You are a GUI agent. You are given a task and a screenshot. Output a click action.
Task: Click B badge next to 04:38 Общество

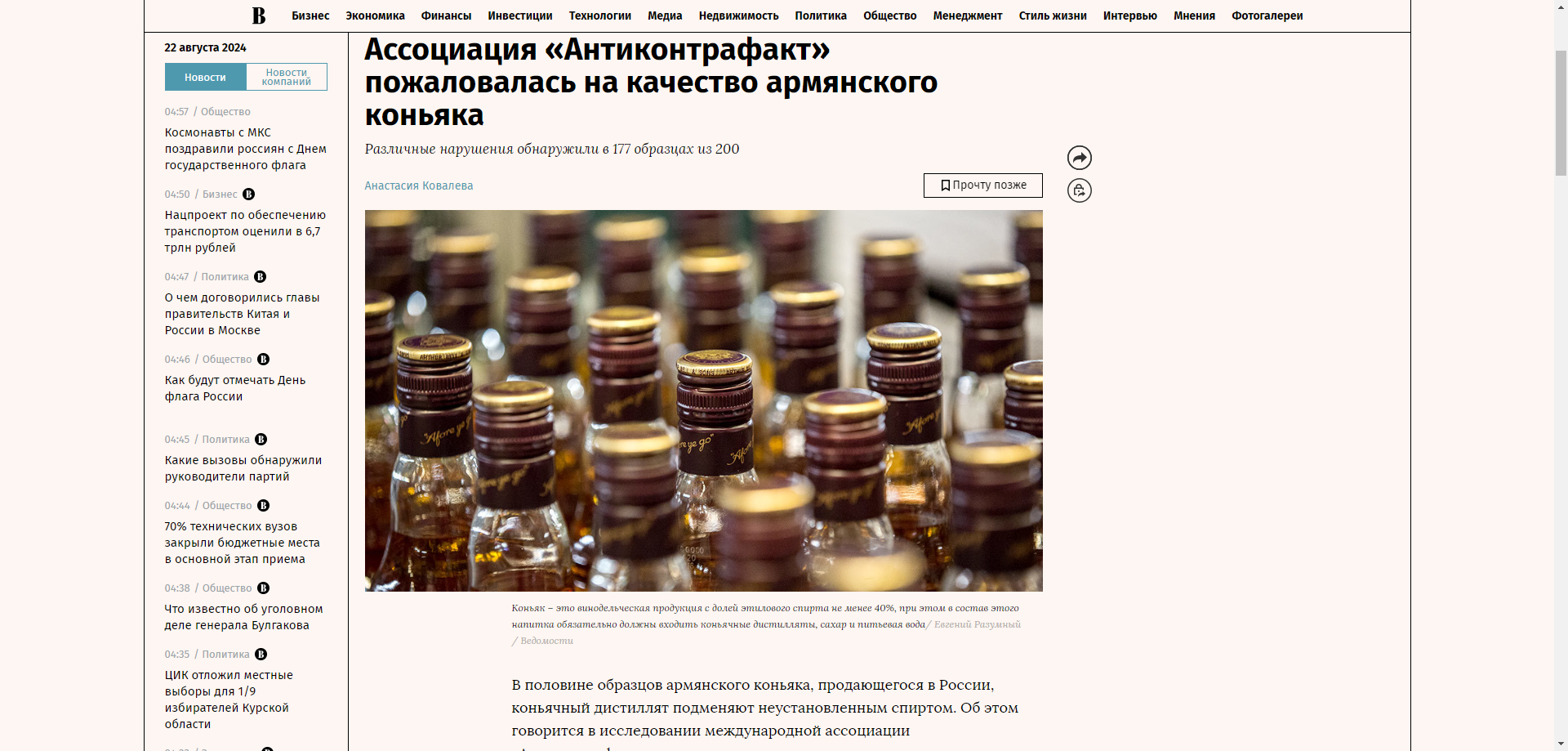coord(264,588)
